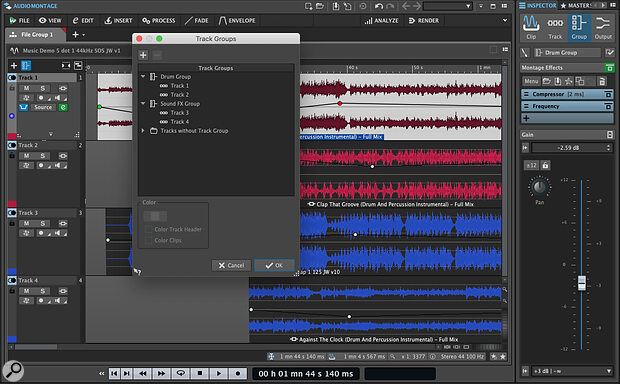Undo last action in title bar

click(x=379, y=6)
